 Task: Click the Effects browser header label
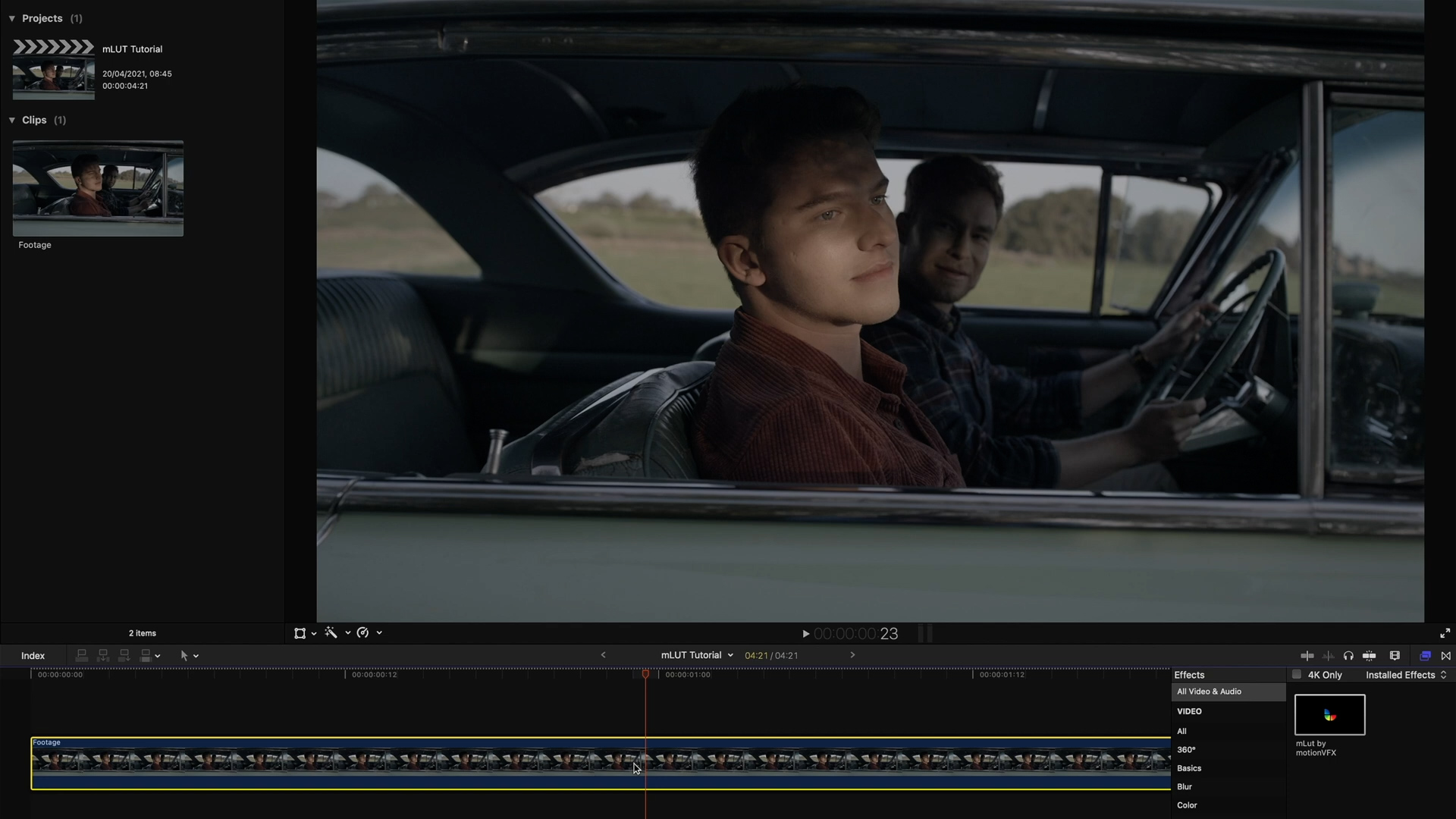1189,675
